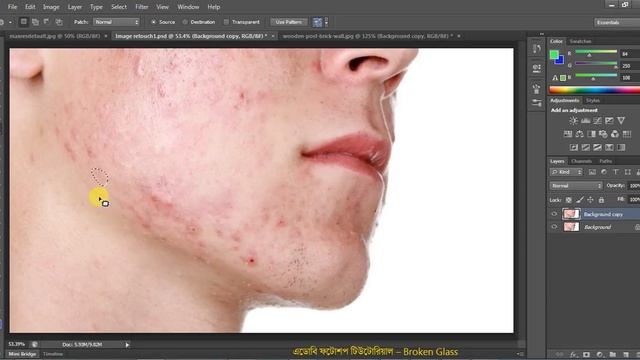Filter layers by shape layers icon

coord(627,172)
